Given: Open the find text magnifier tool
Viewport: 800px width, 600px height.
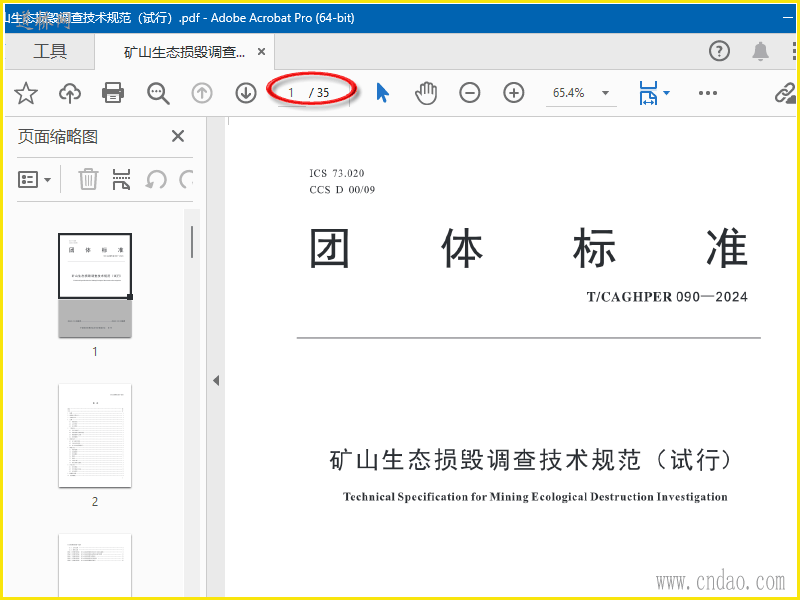Looking at the screenshot, I should click(158, 93).
